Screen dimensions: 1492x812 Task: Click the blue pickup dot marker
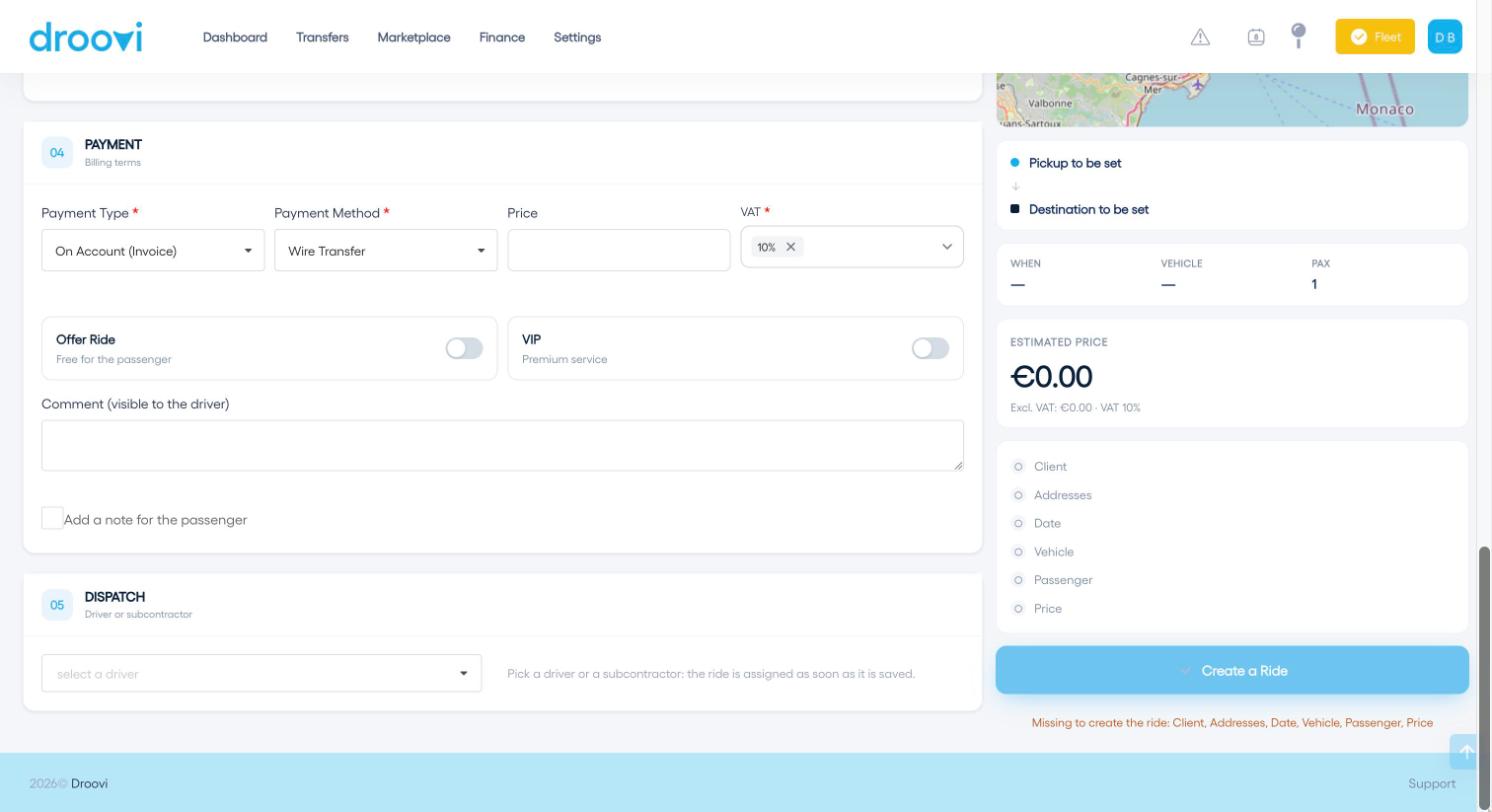click(x=1015, y=162)
